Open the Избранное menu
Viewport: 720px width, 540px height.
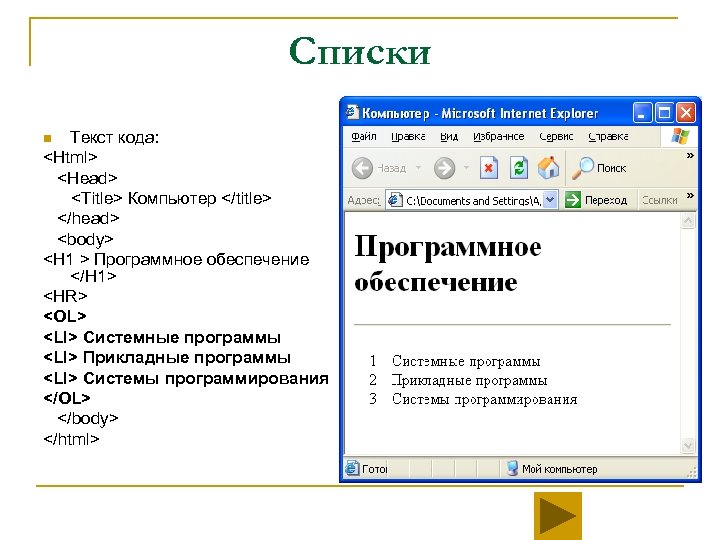tap(498, 136)
